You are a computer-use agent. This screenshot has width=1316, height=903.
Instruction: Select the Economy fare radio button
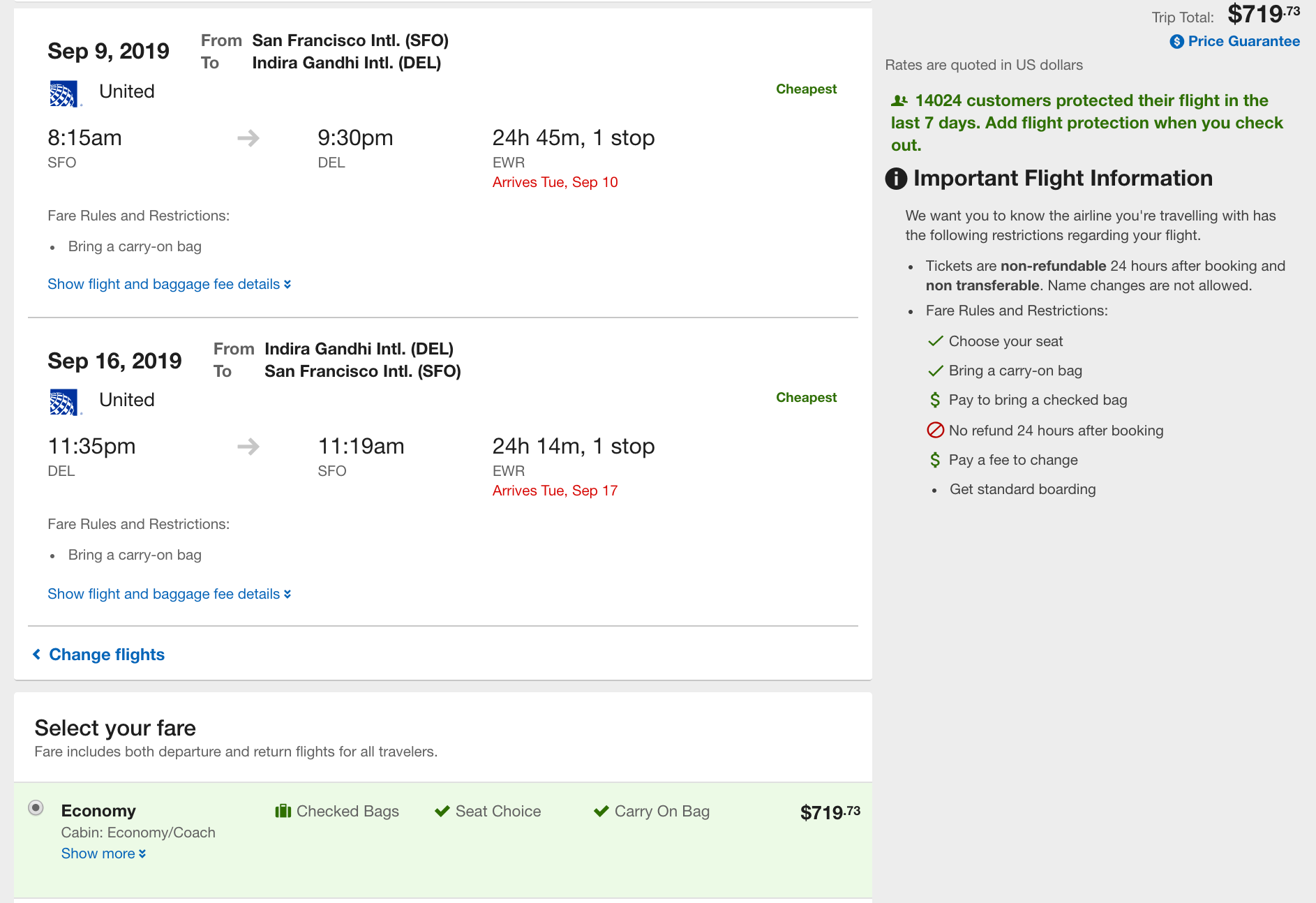[36, 808]
